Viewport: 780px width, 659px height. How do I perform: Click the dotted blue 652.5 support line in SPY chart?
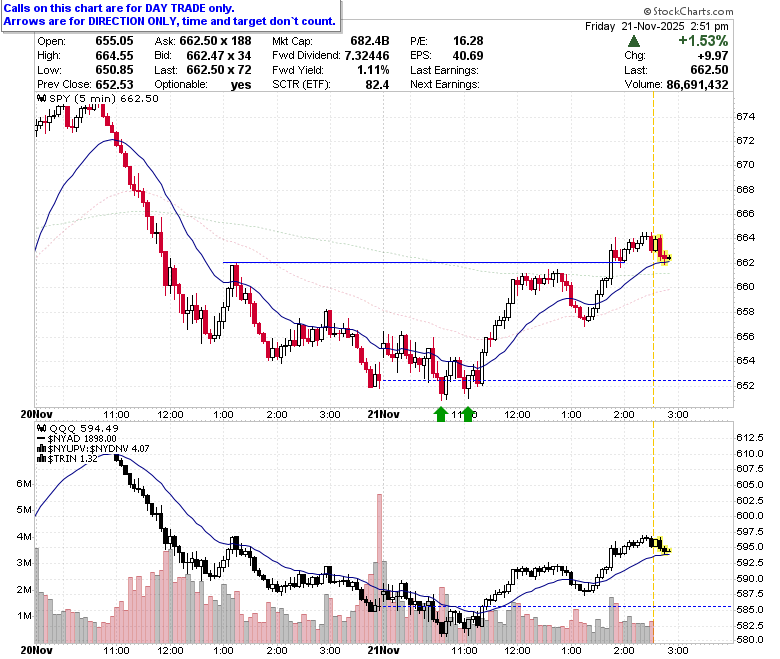click(x=556, y=380)
